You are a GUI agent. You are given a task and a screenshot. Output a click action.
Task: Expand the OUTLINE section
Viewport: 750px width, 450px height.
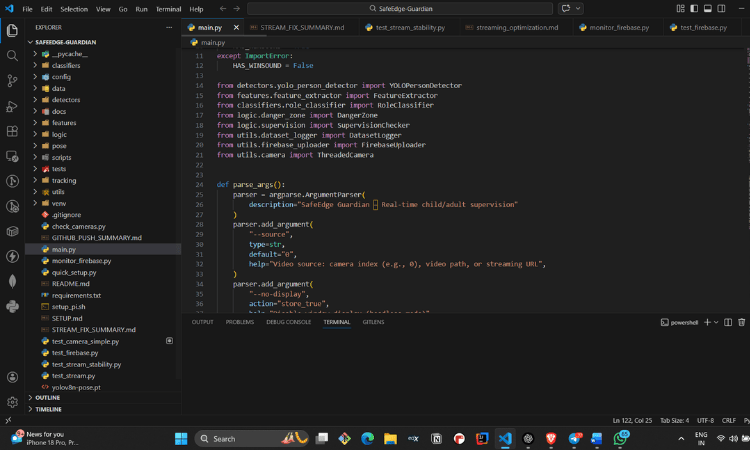coord(47,397)
